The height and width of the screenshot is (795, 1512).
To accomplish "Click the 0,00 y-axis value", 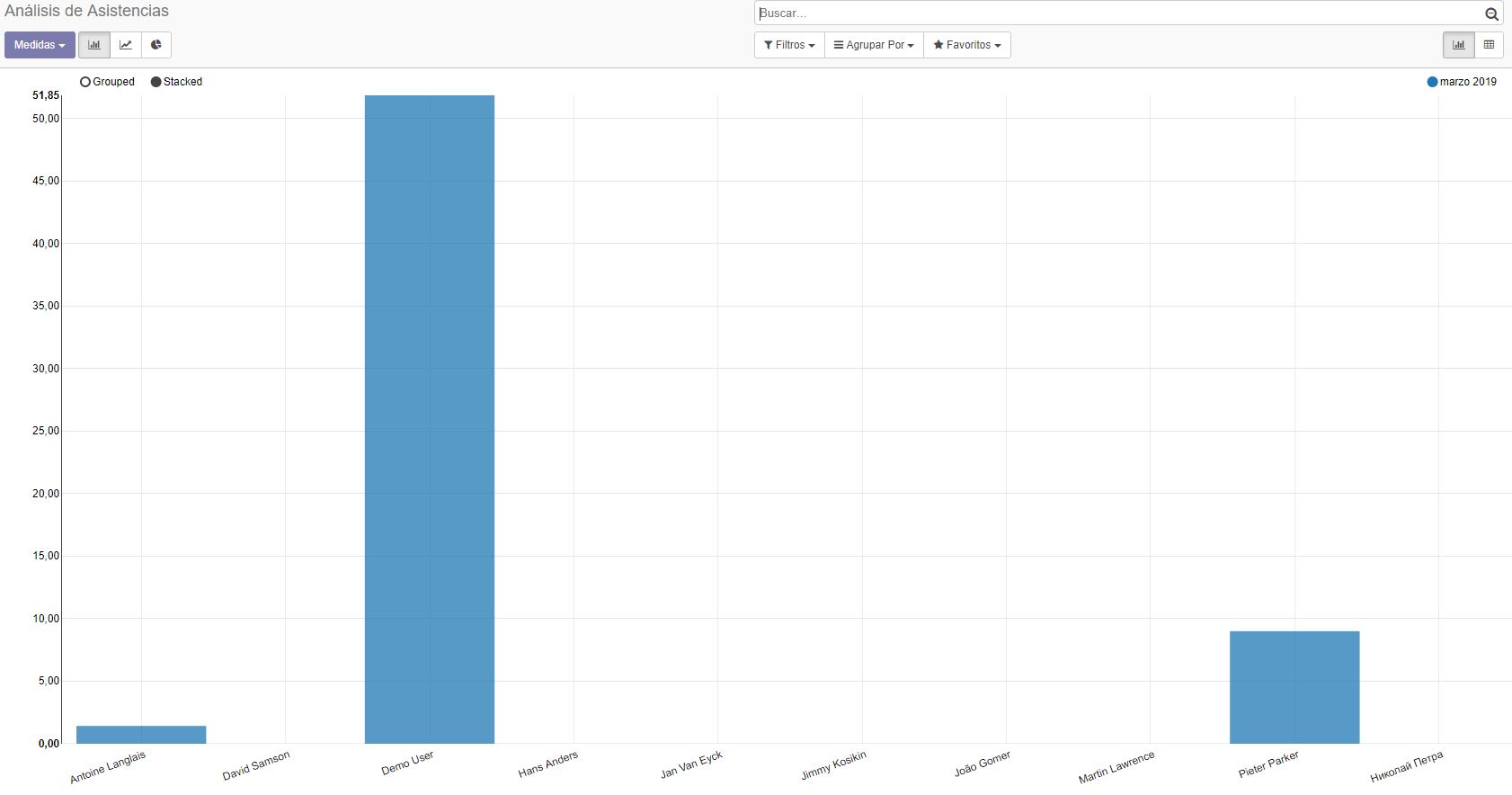I will click(x=49, y=744).
